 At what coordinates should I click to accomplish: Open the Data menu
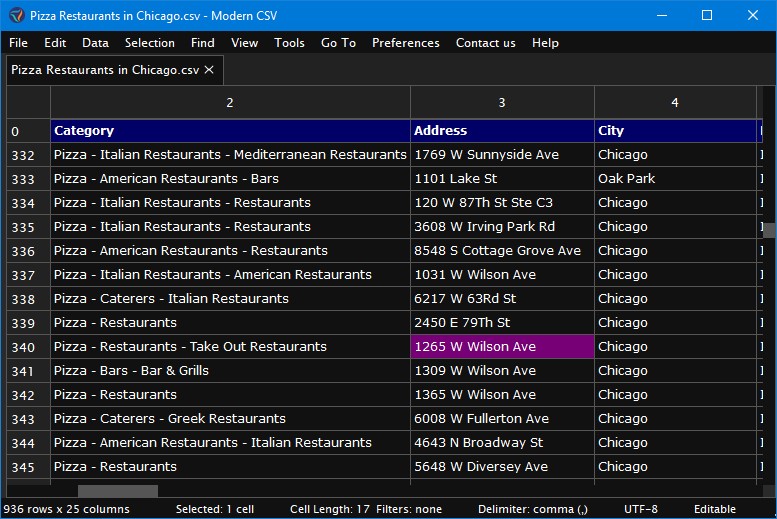coord(95,43)
